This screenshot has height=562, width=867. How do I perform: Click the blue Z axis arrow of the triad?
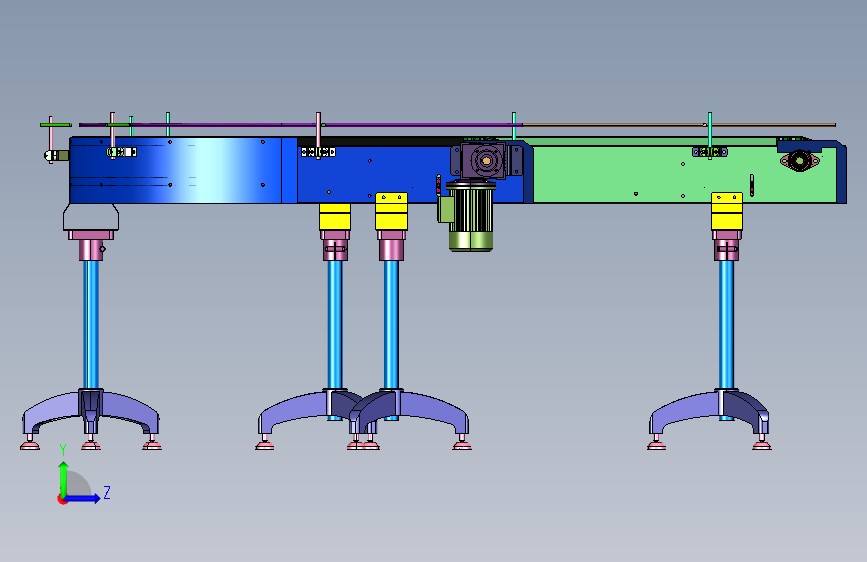[83, 498]
